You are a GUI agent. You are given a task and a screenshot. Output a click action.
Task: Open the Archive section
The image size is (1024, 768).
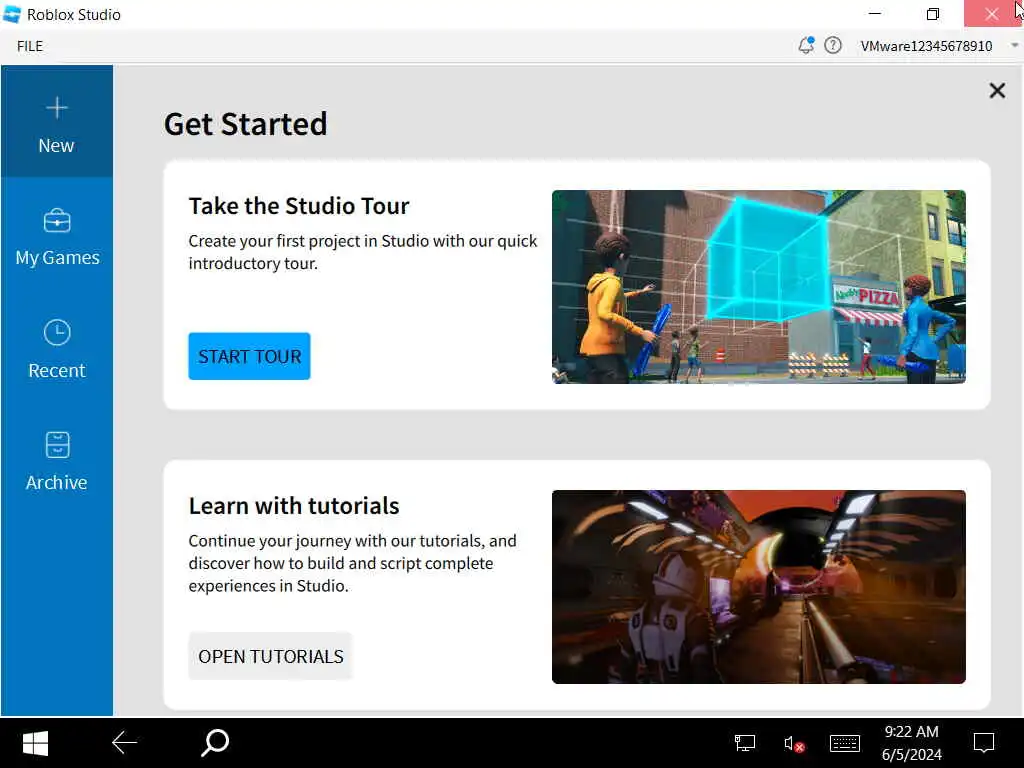click(x=57, y=462)
